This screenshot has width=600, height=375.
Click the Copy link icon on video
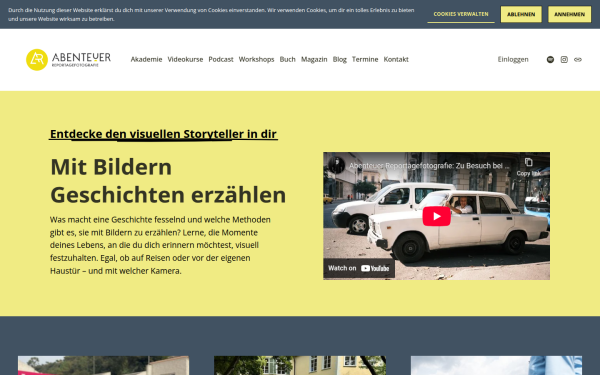[528, 166]
